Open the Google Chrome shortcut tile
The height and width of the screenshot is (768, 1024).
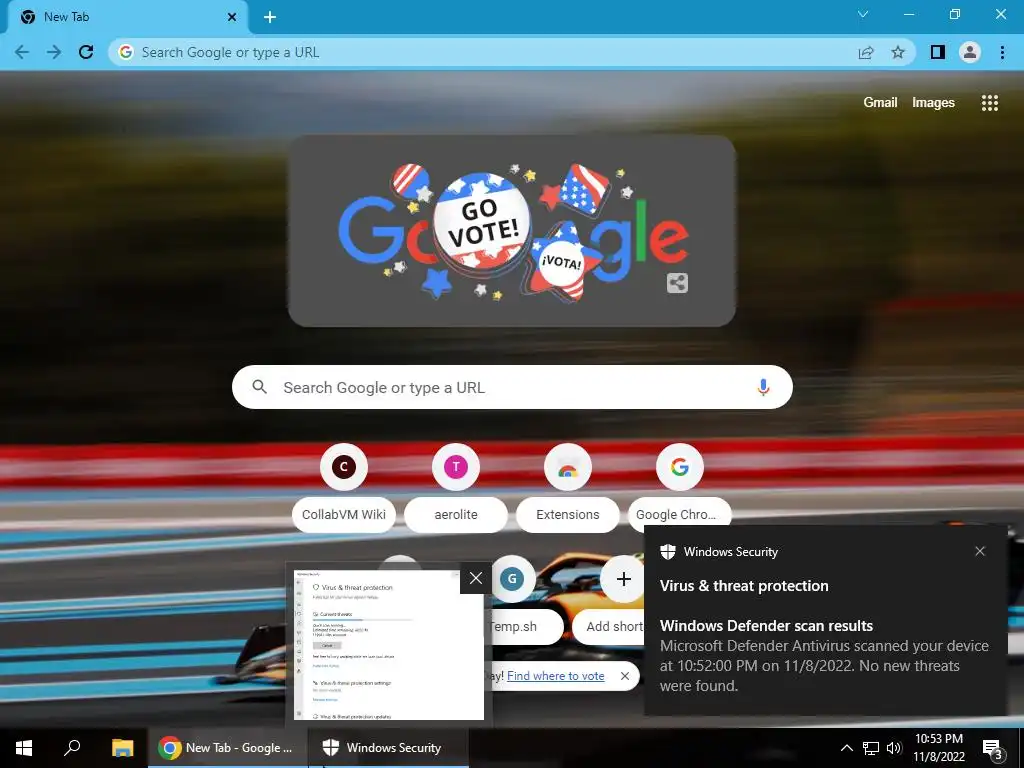679,487
